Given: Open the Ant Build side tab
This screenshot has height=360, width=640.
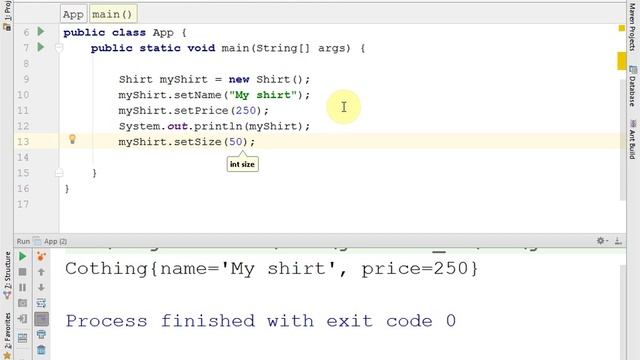Looking at the screenshot, I should [x=632, y=140].
